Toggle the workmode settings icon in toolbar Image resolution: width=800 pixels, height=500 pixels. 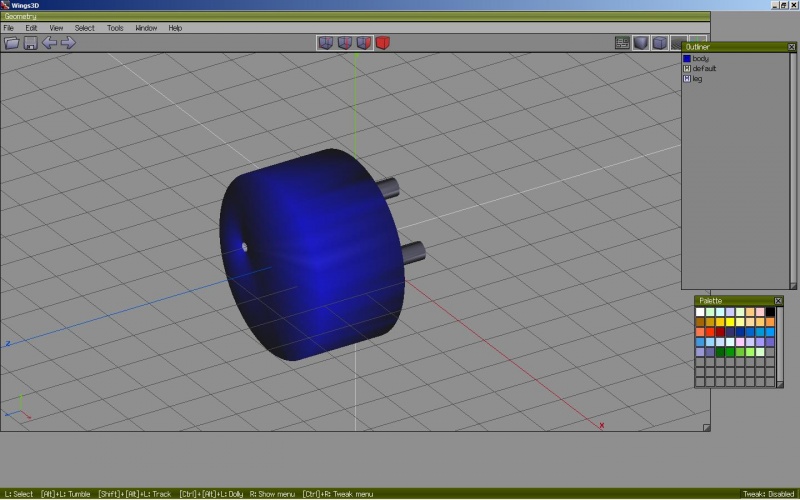click(x=622, y=43)
